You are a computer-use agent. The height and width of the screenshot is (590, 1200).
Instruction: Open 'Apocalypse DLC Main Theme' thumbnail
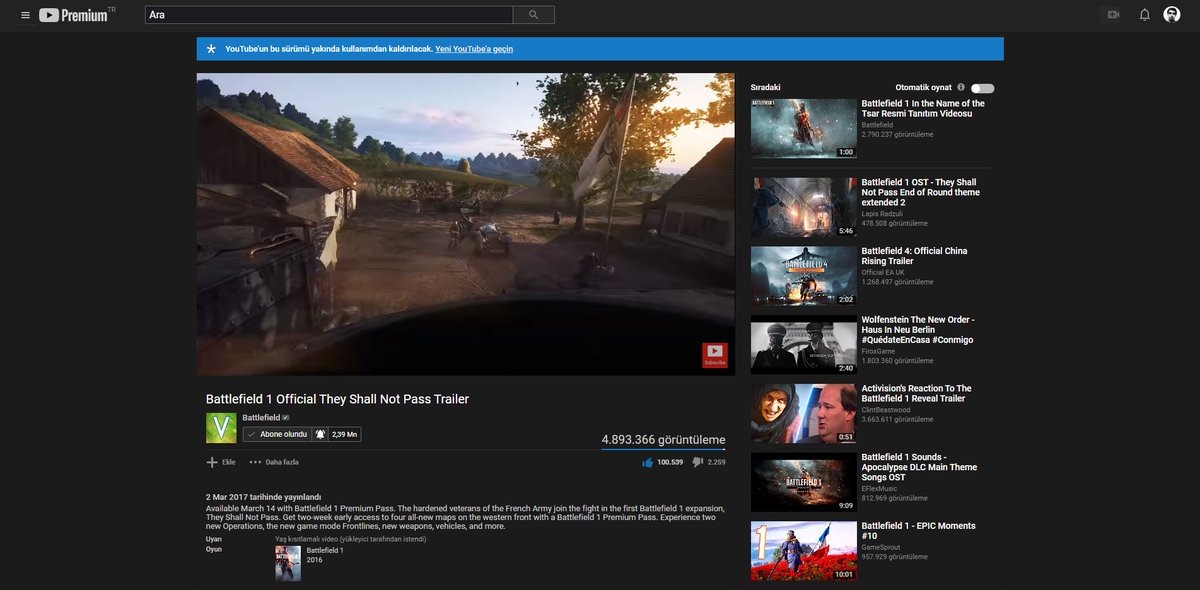coord(804,482)
